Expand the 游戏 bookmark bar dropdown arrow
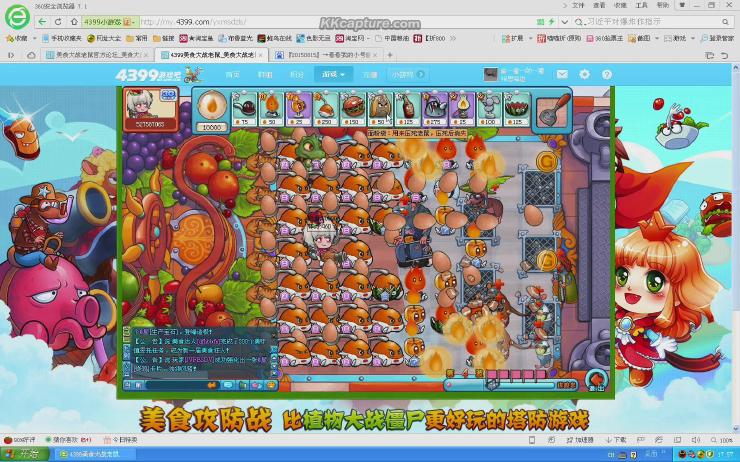The height and width of the screenshot is (462, 740). (692, 38)
